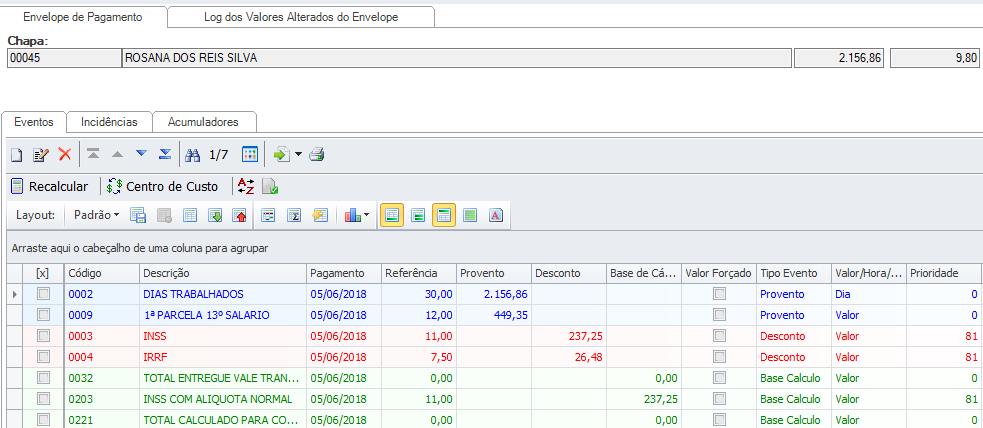Toggle the first highlighted grid view icon

pos(392,215)
